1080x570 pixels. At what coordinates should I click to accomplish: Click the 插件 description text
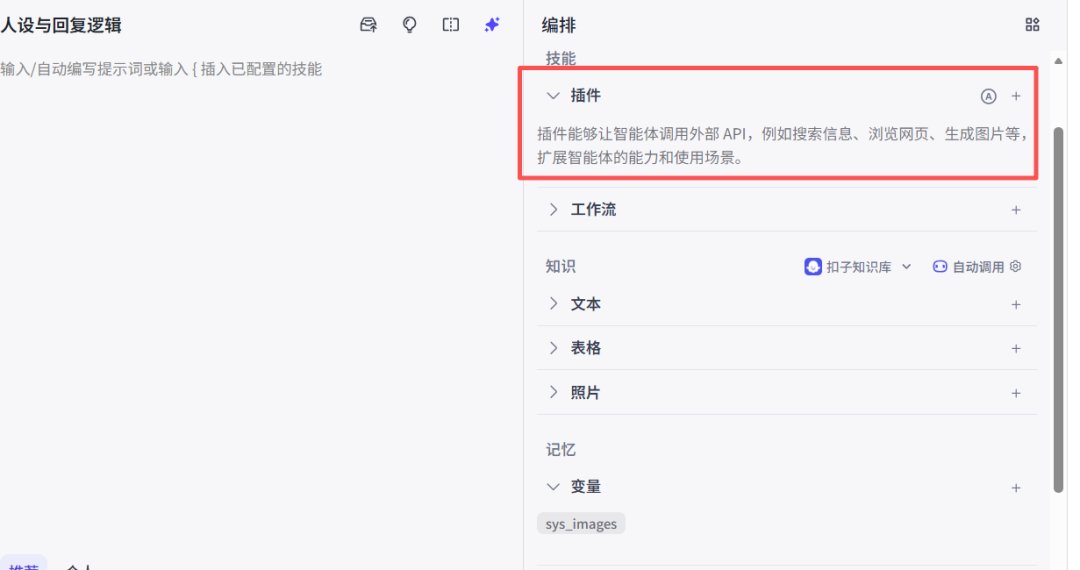click(783, 146)
